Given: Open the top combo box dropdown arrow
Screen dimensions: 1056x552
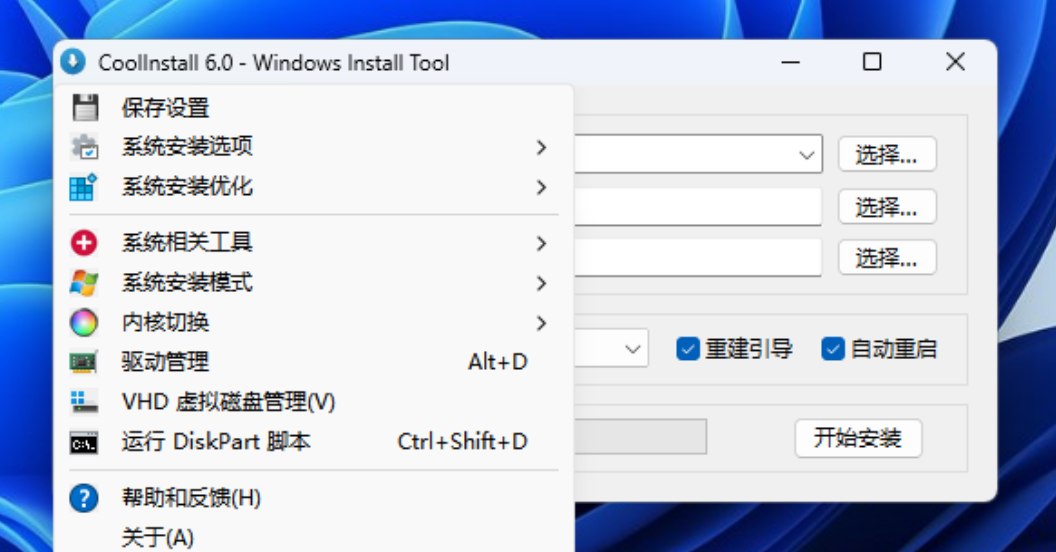Looking at the screenshot, I should [x=806, y=155].
